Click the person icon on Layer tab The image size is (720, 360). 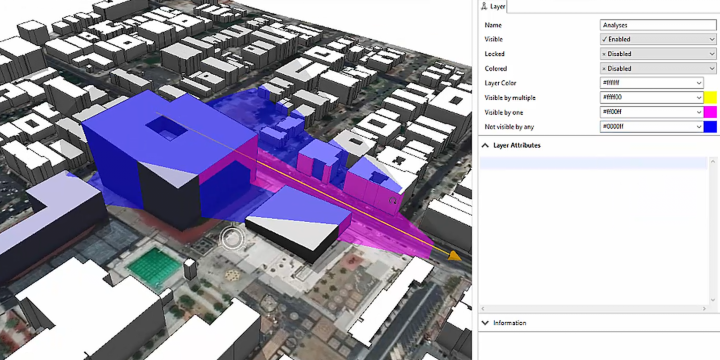[484, 6]
